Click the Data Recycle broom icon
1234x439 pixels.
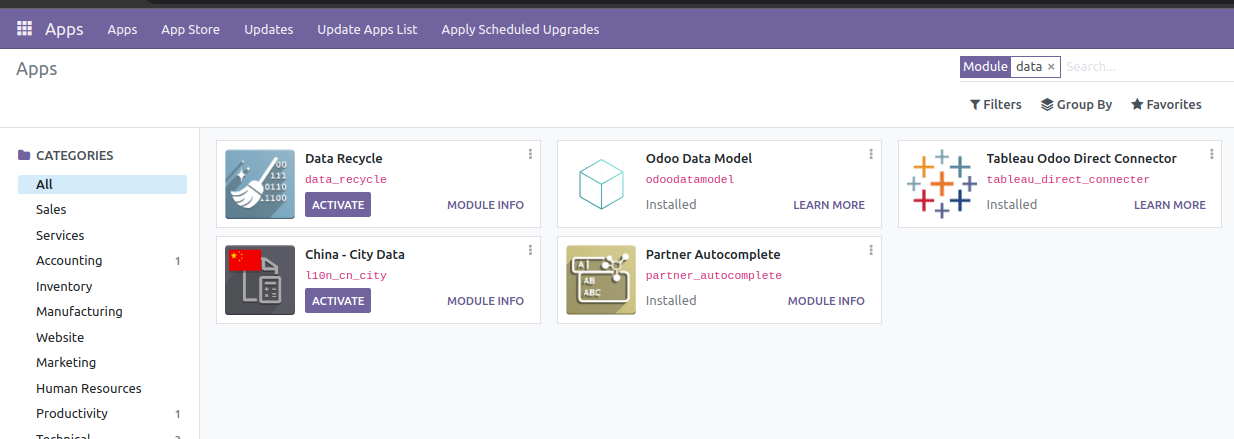pyautogui.click(x=260, y=184)
